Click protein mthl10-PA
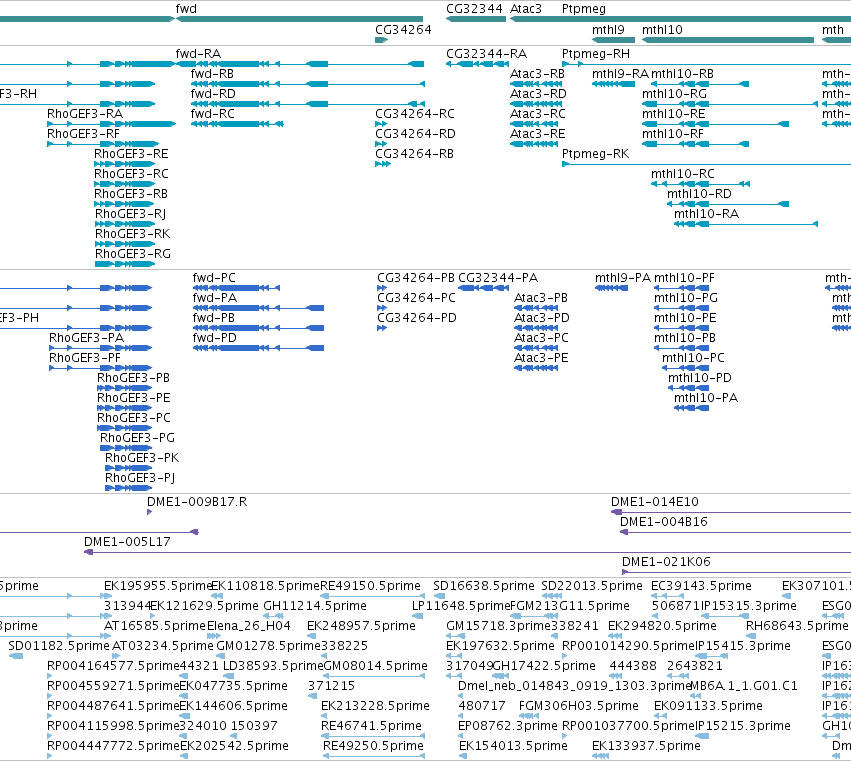 click(706, 398)
